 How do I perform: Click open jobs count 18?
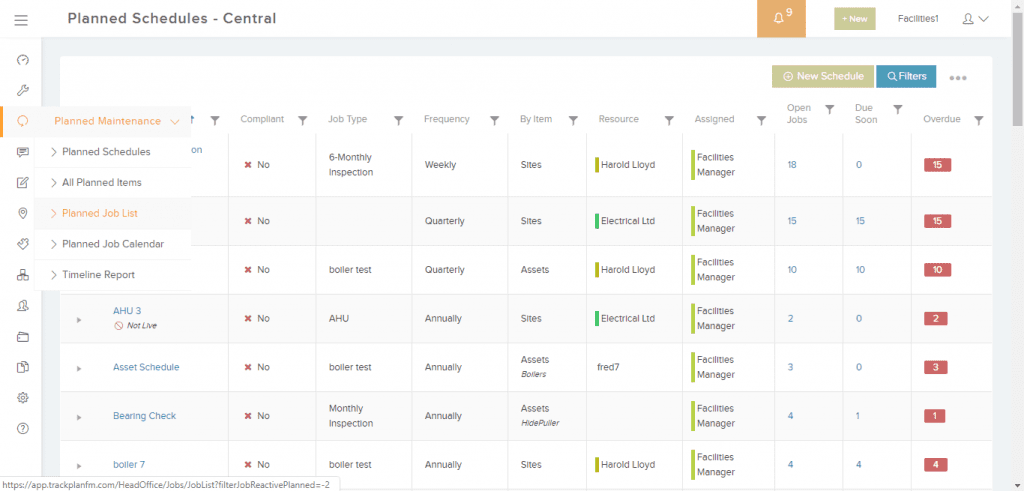[x=792, y=165]
